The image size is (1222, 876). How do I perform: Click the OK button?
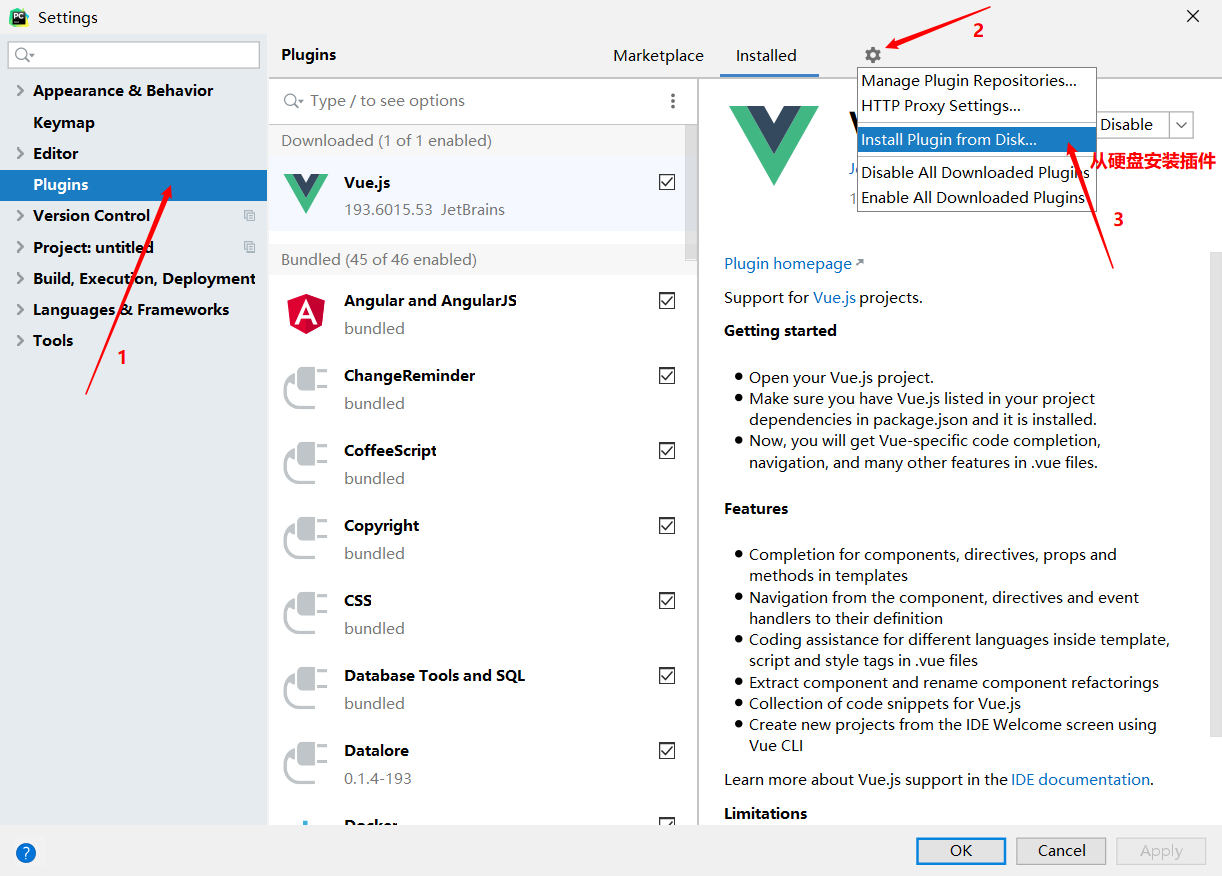click(961, 851)
